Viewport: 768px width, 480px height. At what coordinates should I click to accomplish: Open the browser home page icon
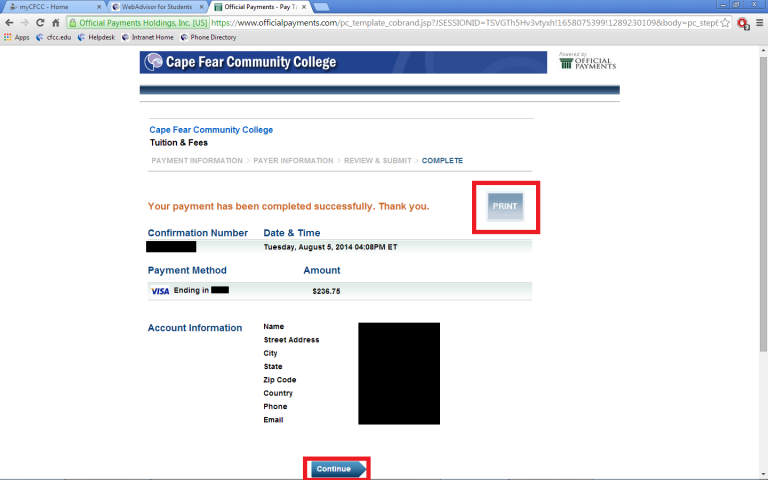tap(56, 23)
